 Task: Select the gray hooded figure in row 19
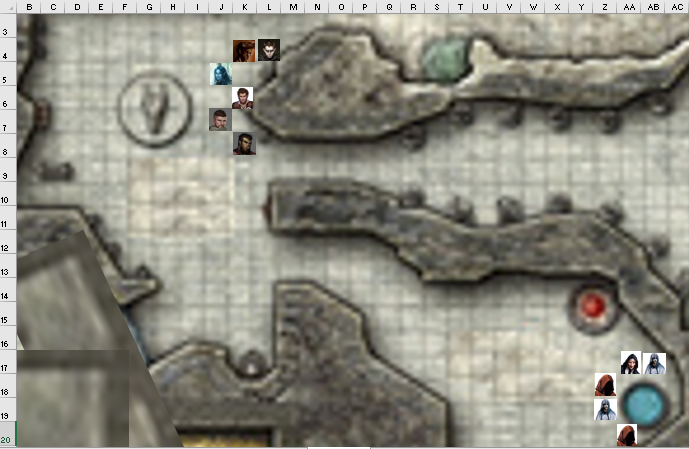point(606,409)
